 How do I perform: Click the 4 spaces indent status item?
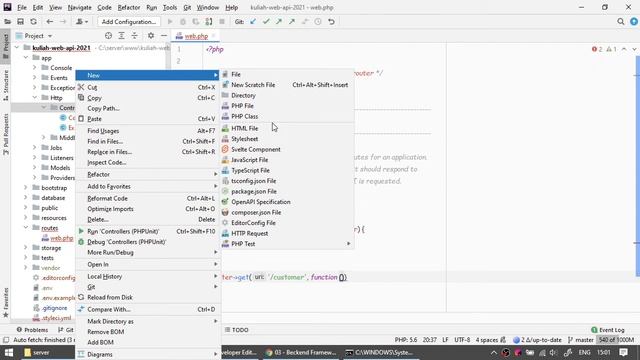pyautogui.click(x=487, y=340)
